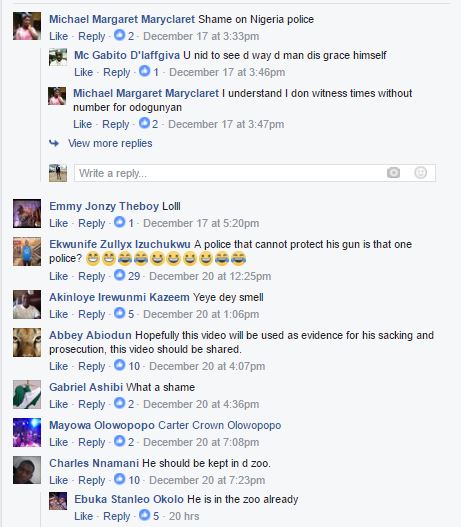Like Mc Gabito D'laffgiva's reply
461x527 pixels.
(x=83, y=72)
